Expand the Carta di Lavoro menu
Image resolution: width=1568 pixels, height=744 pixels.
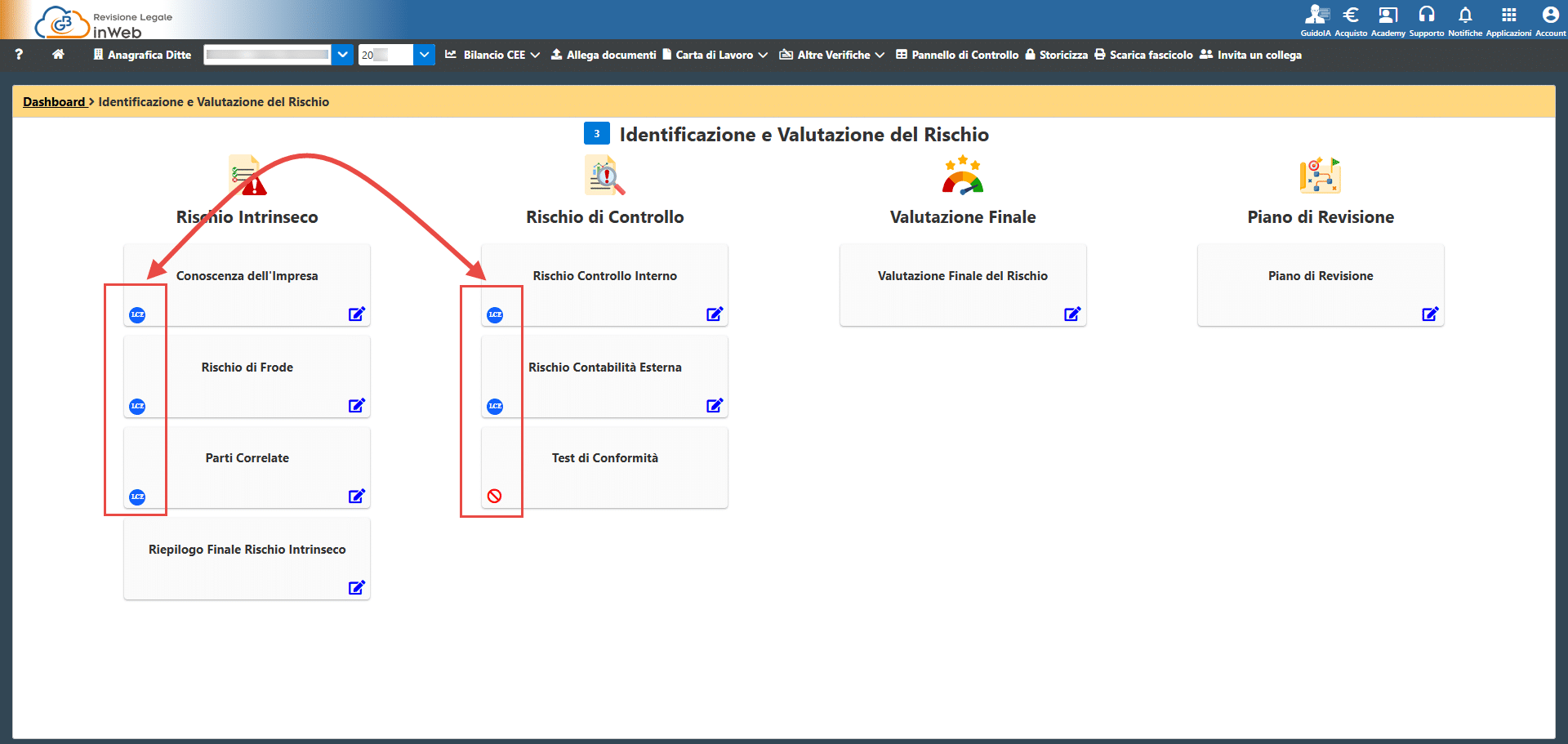[715, 55]
